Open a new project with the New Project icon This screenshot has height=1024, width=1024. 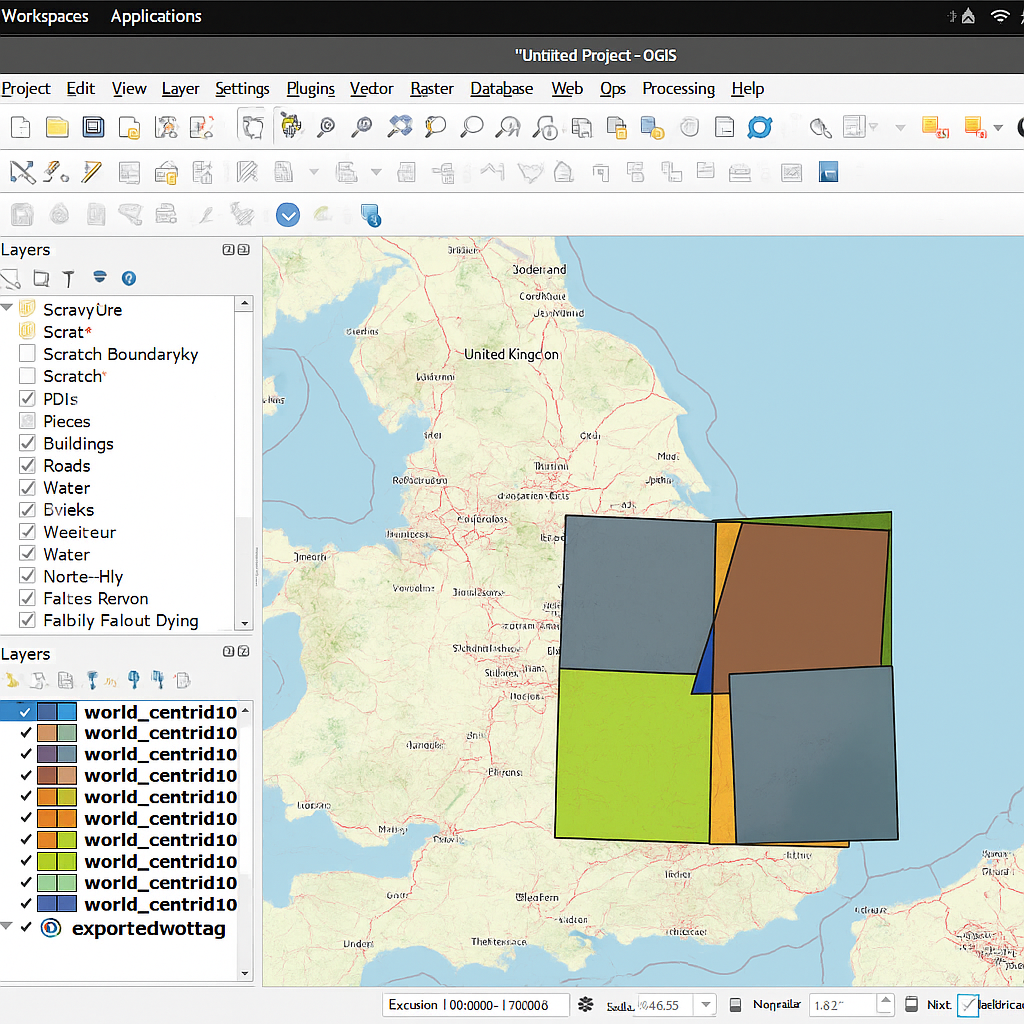pyautogui.click(x=20, y=127)
